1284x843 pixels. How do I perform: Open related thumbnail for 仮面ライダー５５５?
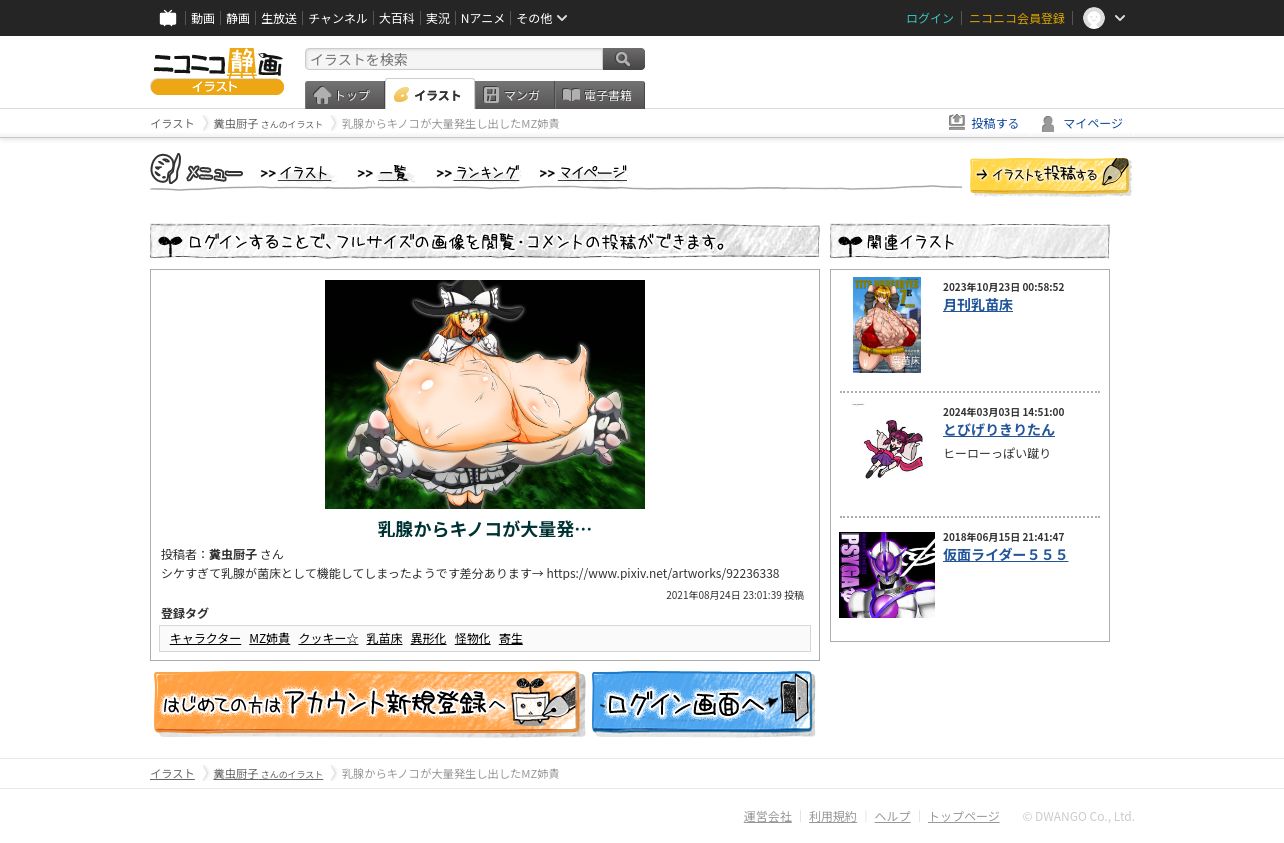[x=887, y=575]
